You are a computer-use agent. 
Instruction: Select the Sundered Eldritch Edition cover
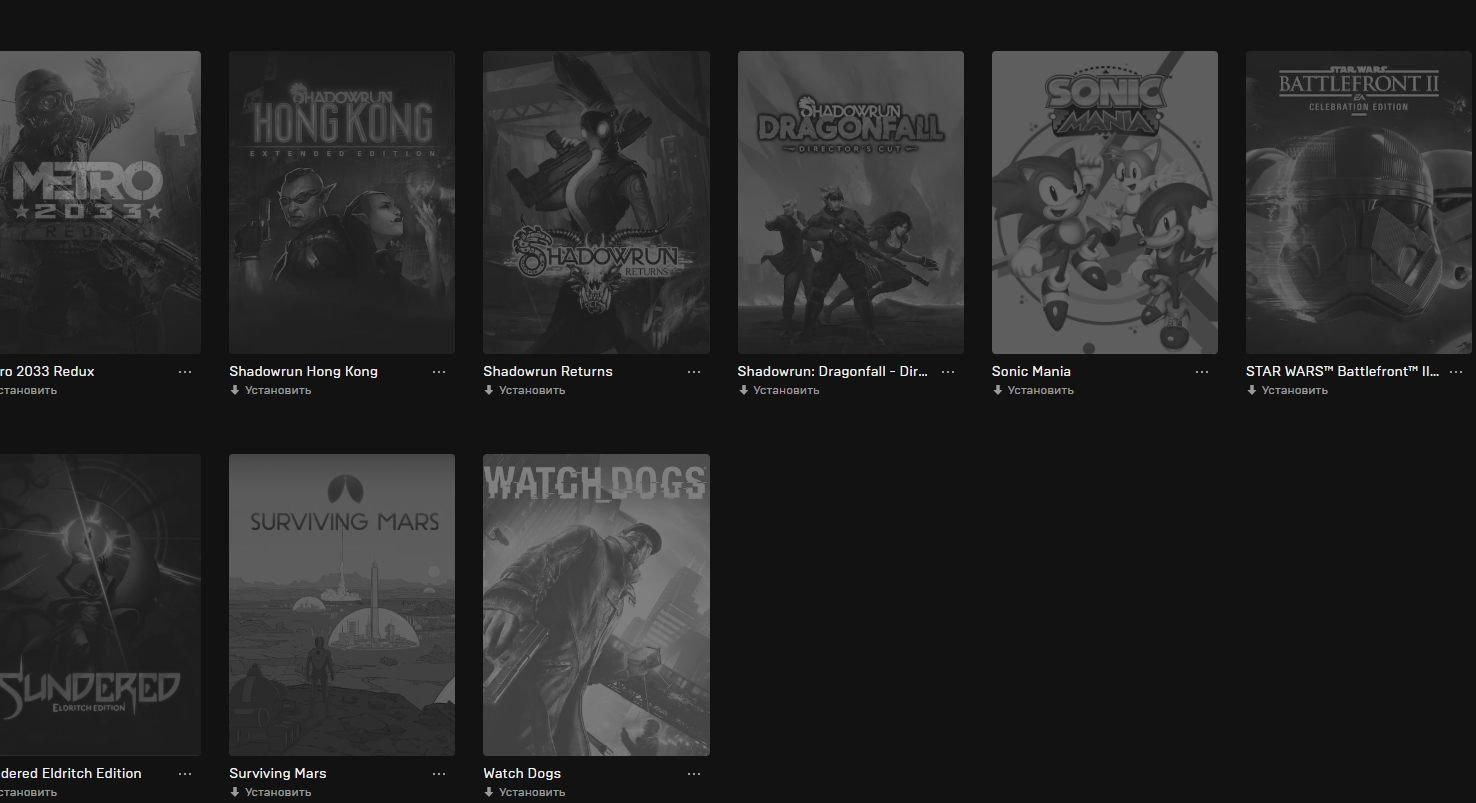click(x=100, y=605)
